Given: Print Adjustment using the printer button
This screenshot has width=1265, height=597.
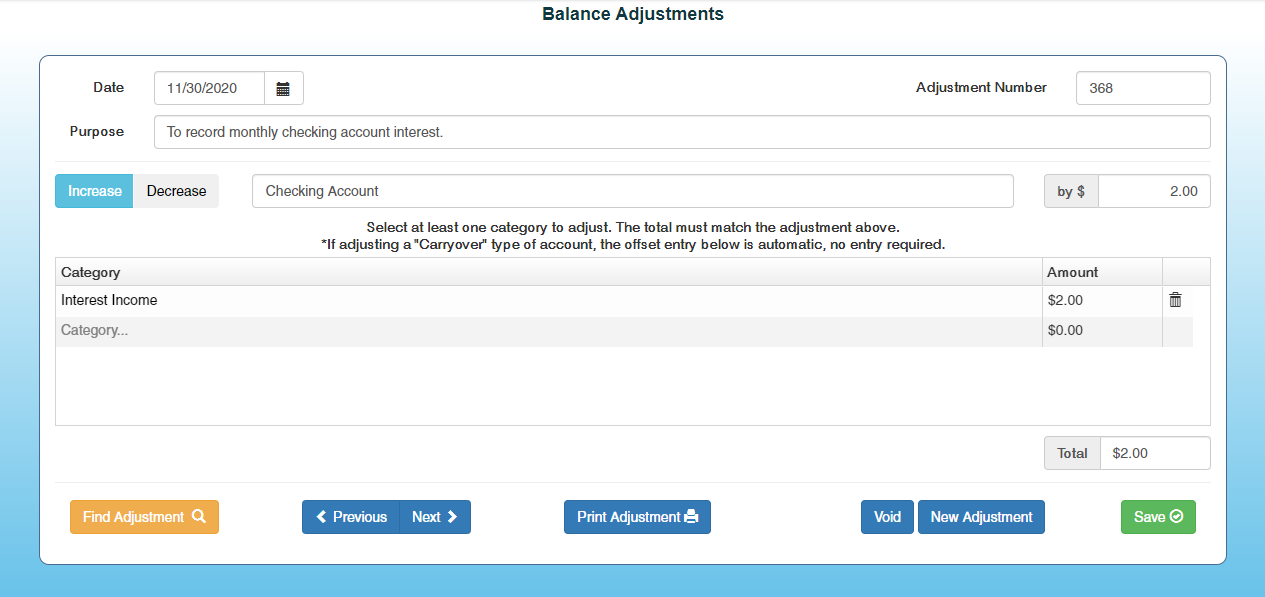Looking at the screenshot, I should coord(637,517).
